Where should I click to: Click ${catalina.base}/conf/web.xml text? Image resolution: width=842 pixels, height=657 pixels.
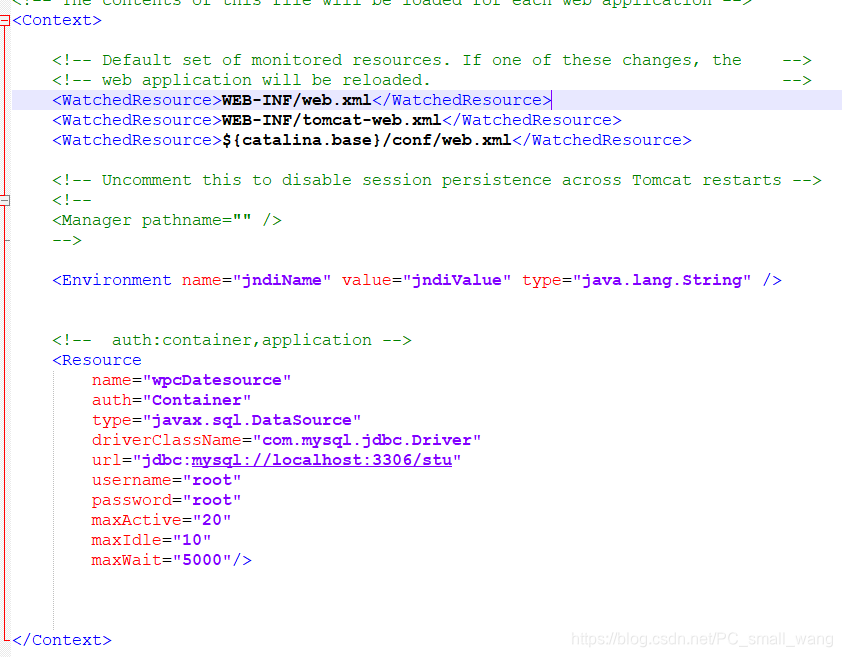(366, 140)
